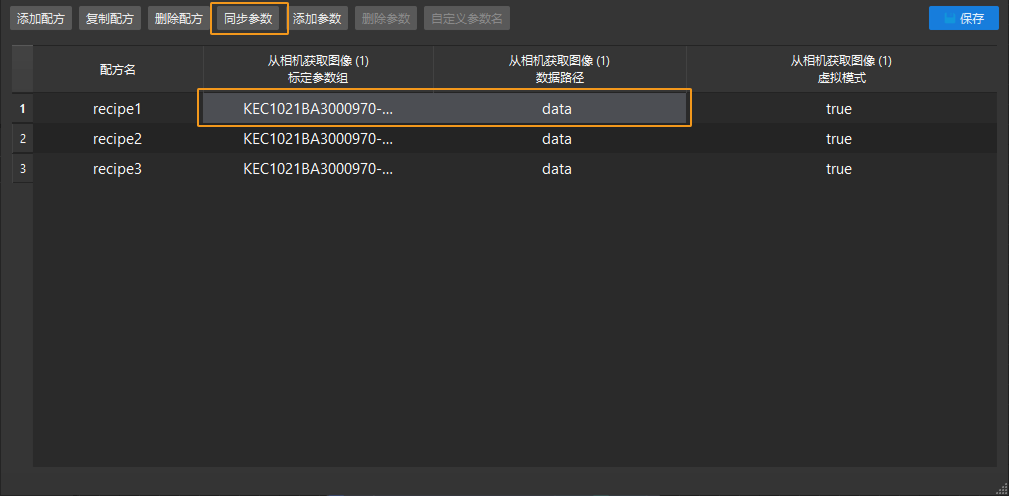Click the 复制配方 button
Screen dimensions: 1009x496
pos(109,19)
